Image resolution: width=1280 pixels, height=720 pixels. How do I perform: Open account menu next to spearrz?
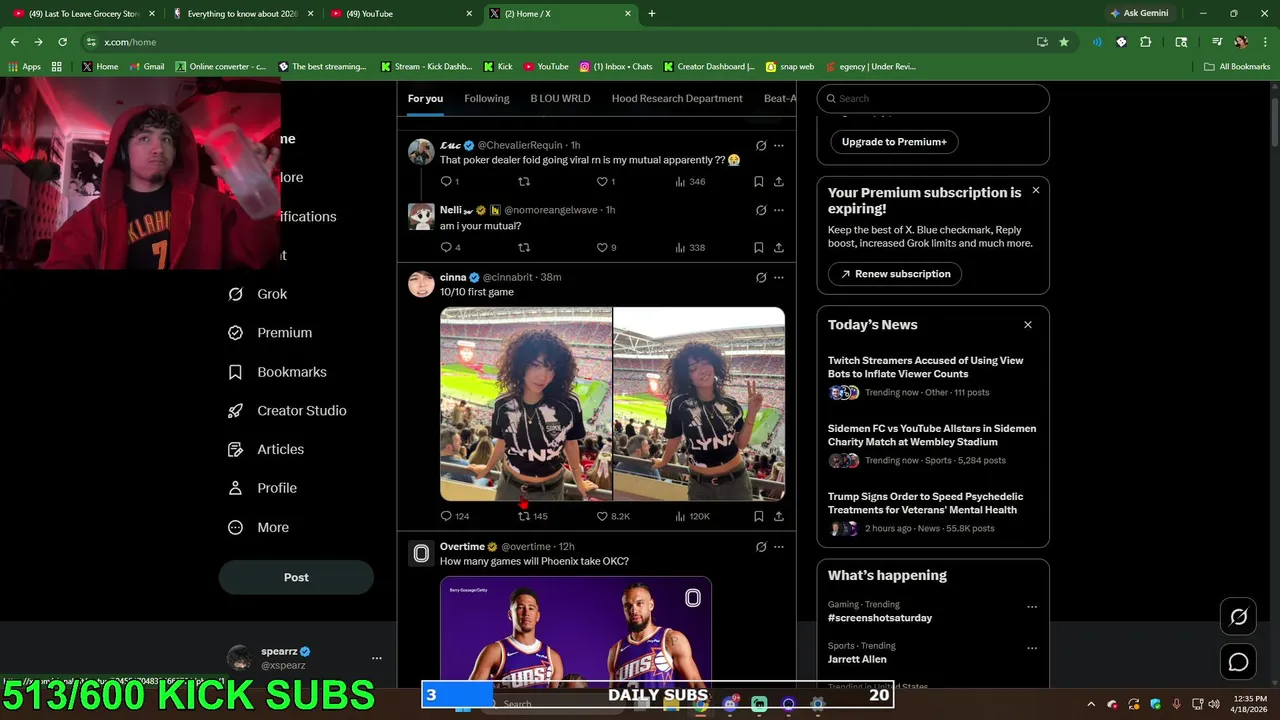[x=376, y=658]
